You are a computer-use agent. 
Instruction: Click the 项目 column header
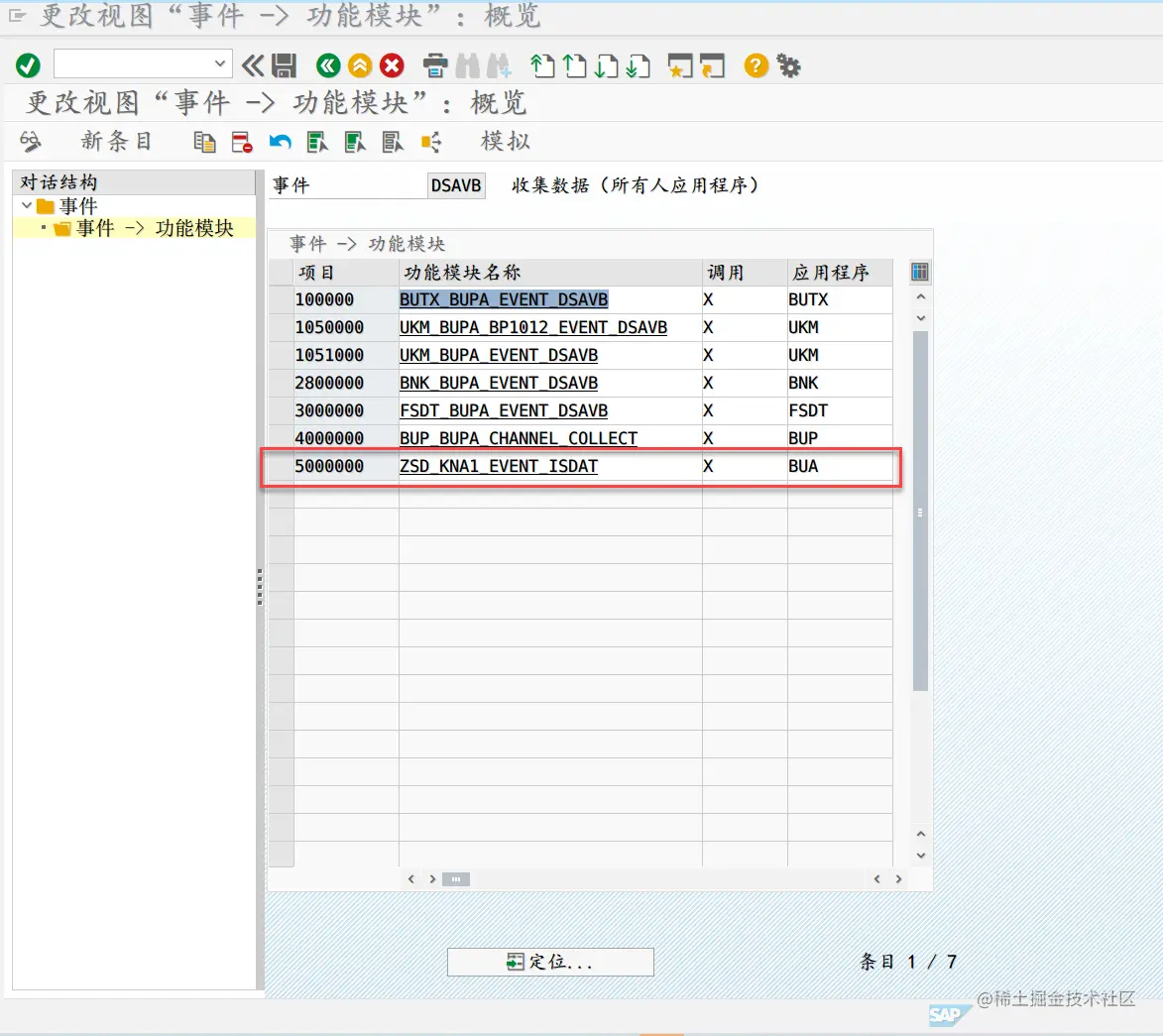click(x=346, y=273)
